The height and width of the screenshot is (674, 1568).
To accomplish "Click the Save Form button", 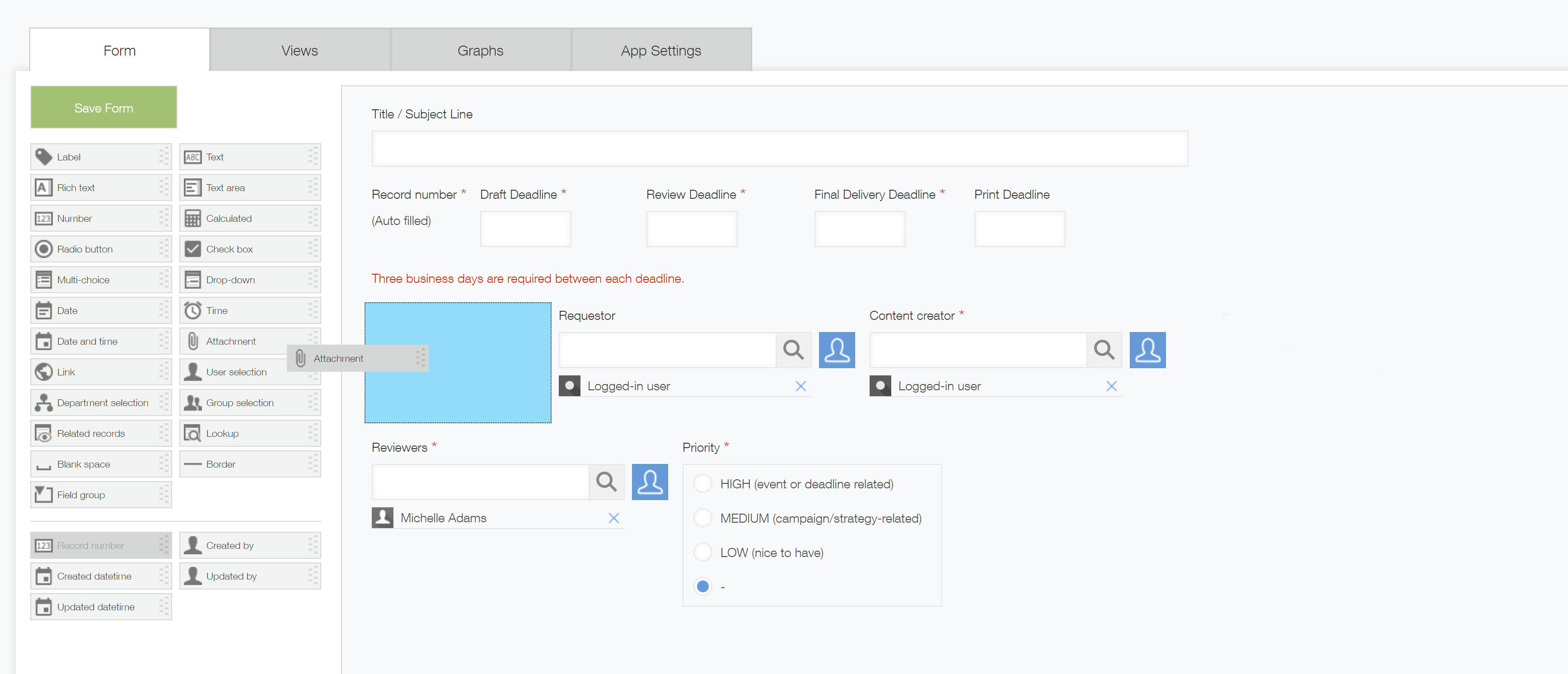I will click(103, 108).
